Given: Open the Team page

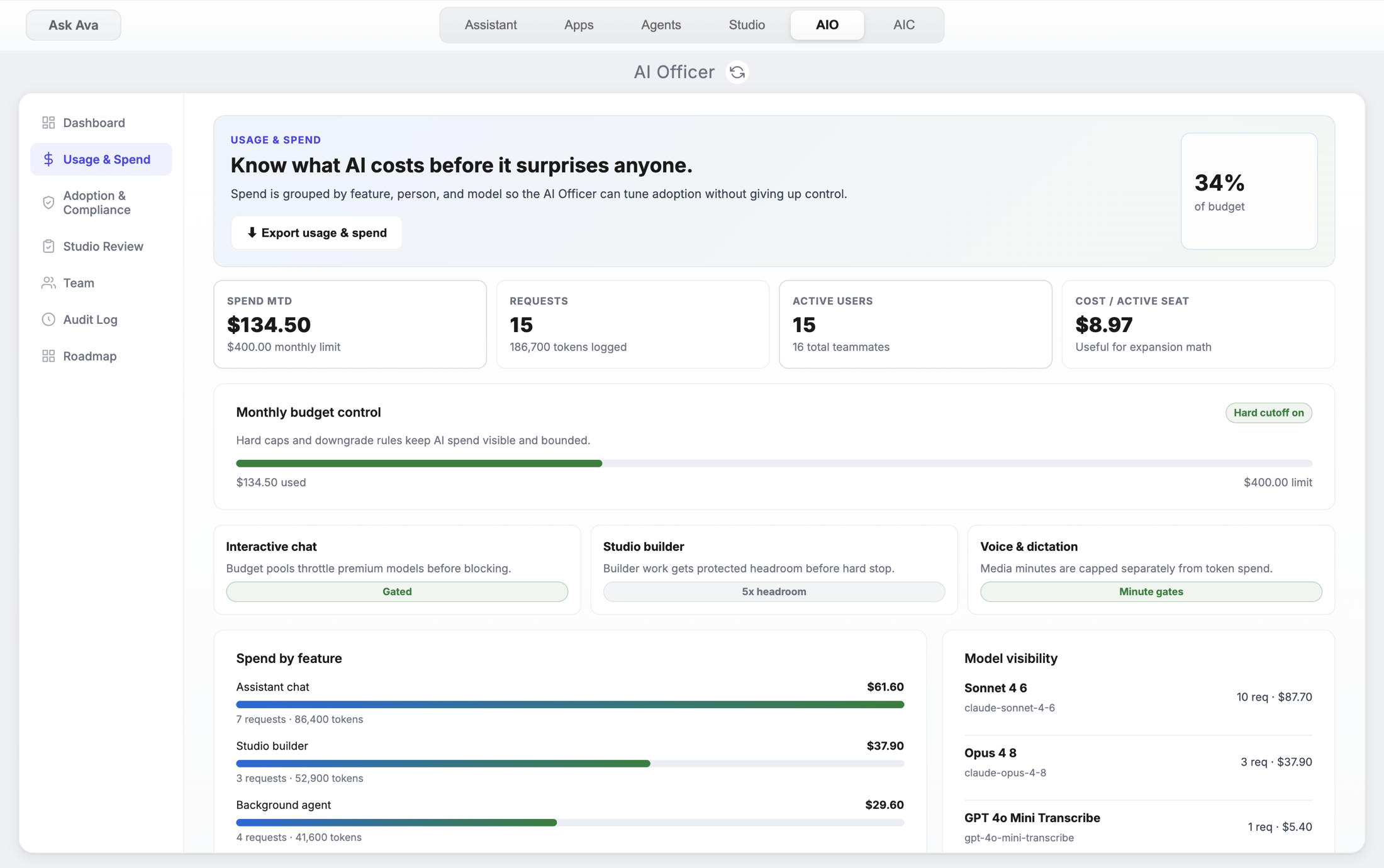Looking at the screenshot, I should point(101,283).
